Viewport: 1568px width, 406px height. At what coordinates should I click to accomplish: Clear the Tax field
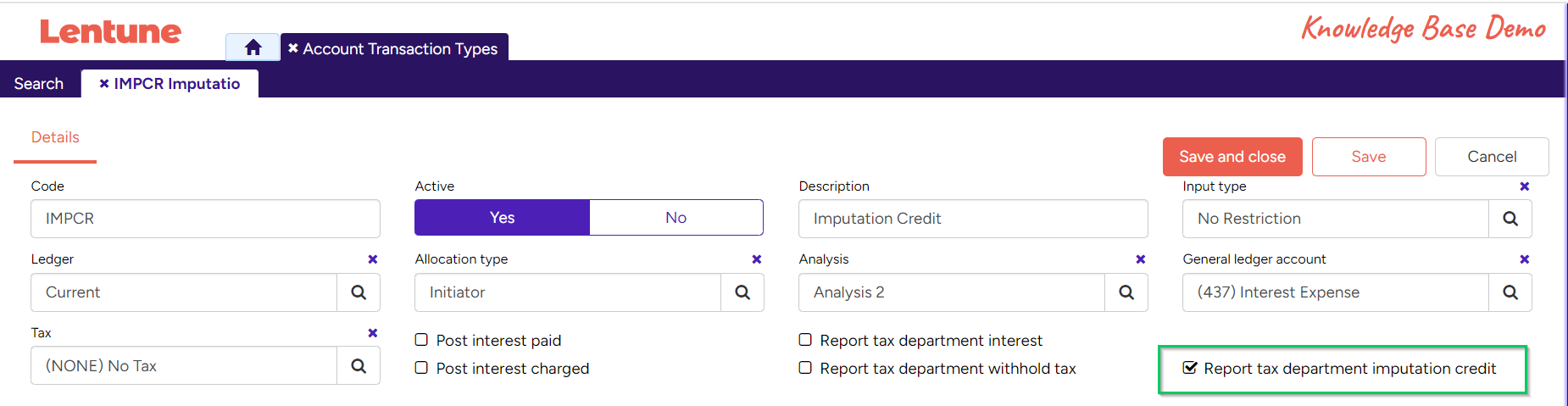372,333
